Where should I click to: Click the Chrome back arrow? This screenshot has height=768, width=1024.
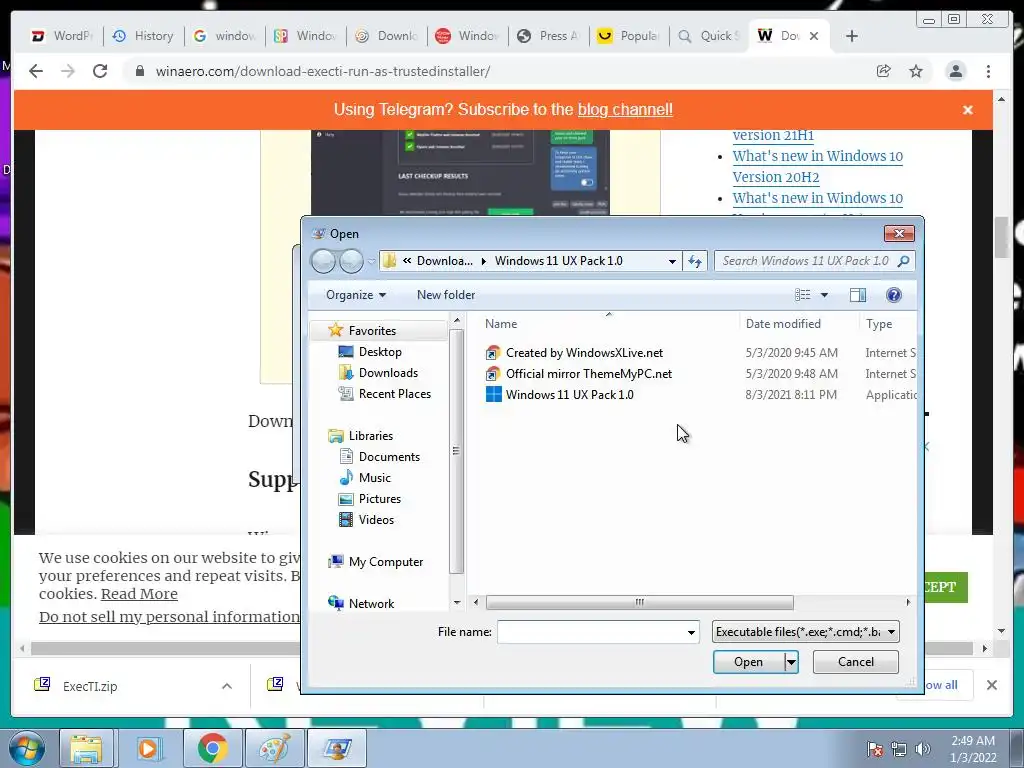tap(36, 71)
